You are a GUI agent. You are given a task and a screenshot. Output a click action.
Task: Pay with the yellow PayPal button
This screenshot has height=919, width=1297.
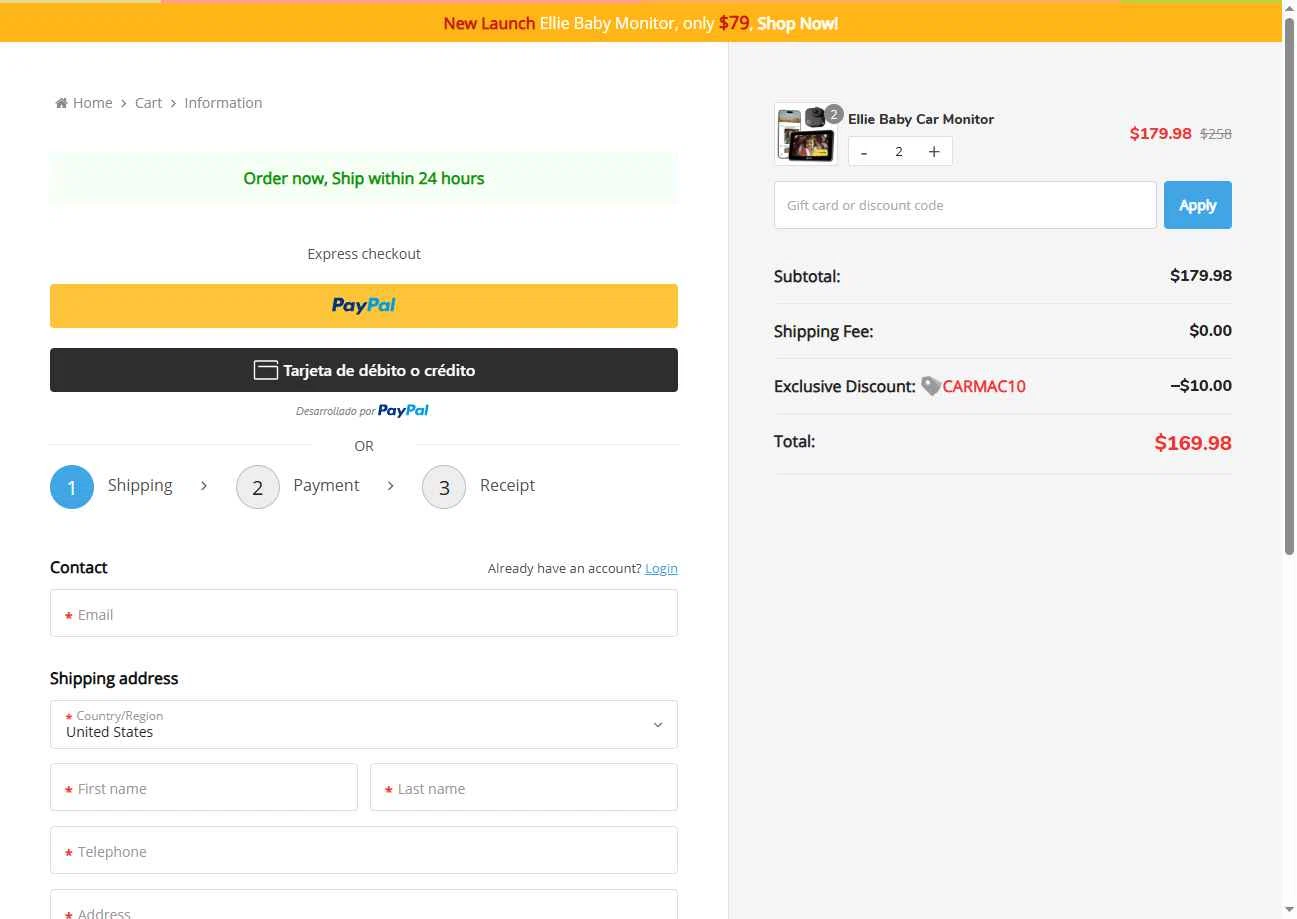(x=364, y=306)
